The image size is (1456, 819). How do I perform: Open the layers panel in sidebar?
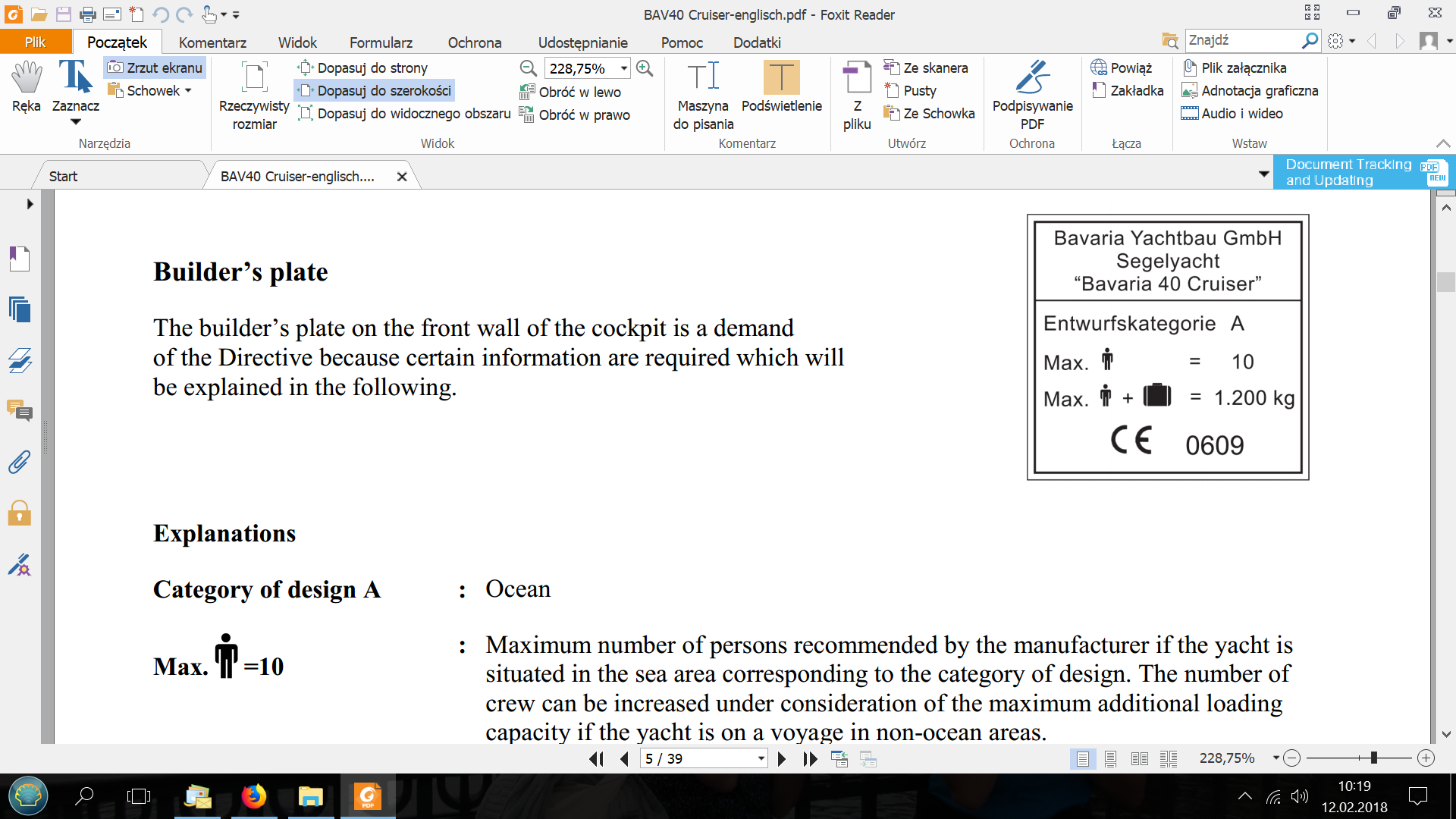coord(20,360)
